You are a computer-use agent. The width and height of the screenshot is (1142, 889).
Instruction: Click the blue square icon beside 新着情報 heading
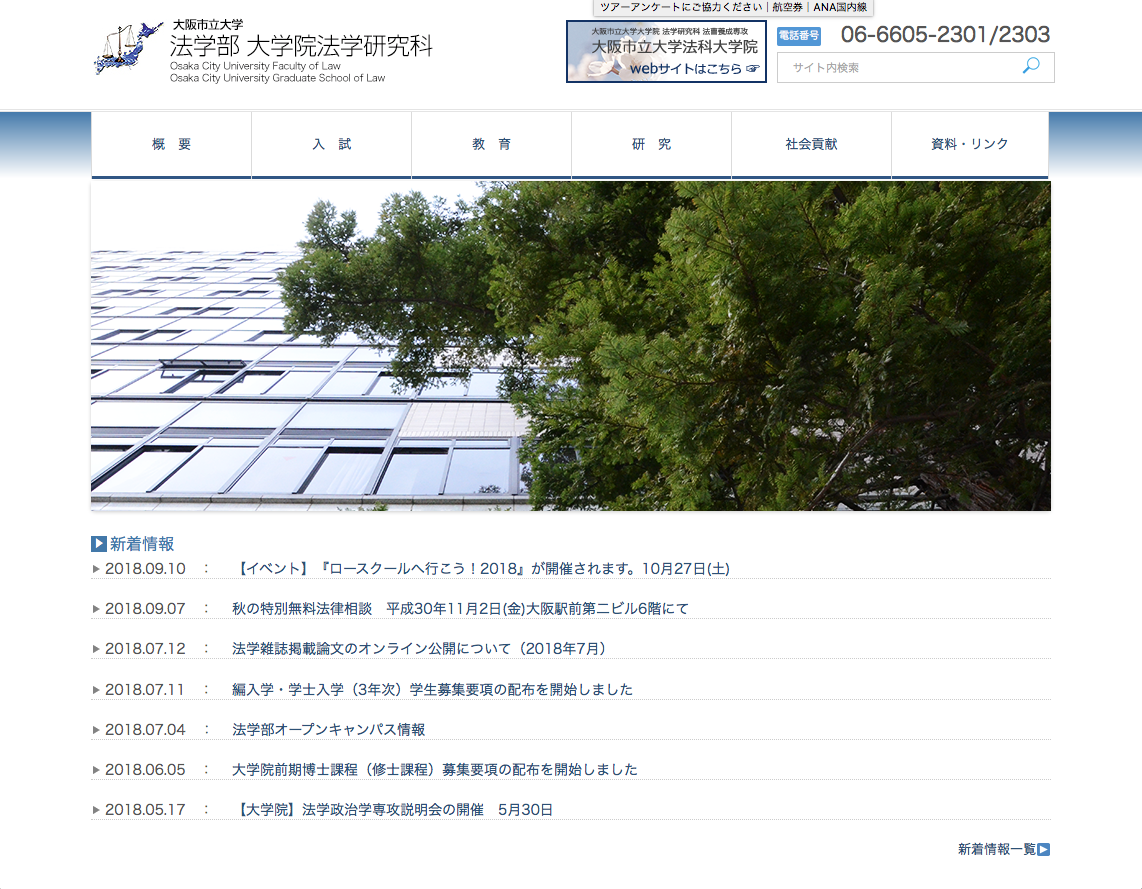[99, 544]
